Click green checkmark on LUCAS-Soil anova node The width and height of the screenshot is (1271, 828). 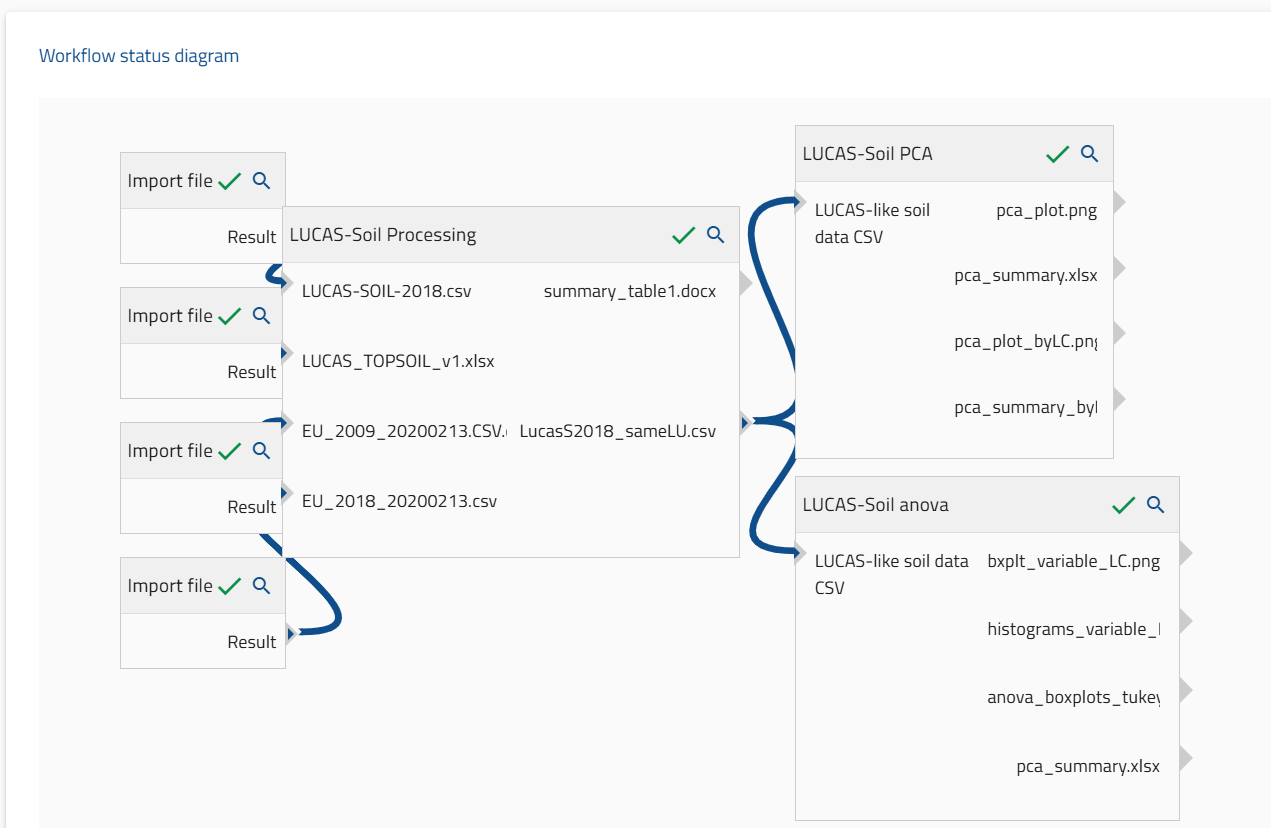[1124, 506]
